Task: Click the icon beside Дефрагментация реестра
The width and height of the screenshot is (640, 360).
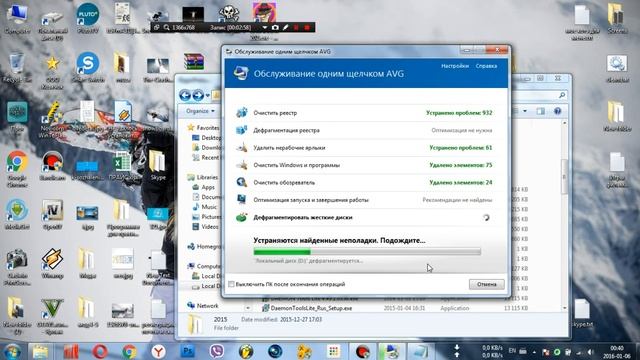Action: coord(242,130)
